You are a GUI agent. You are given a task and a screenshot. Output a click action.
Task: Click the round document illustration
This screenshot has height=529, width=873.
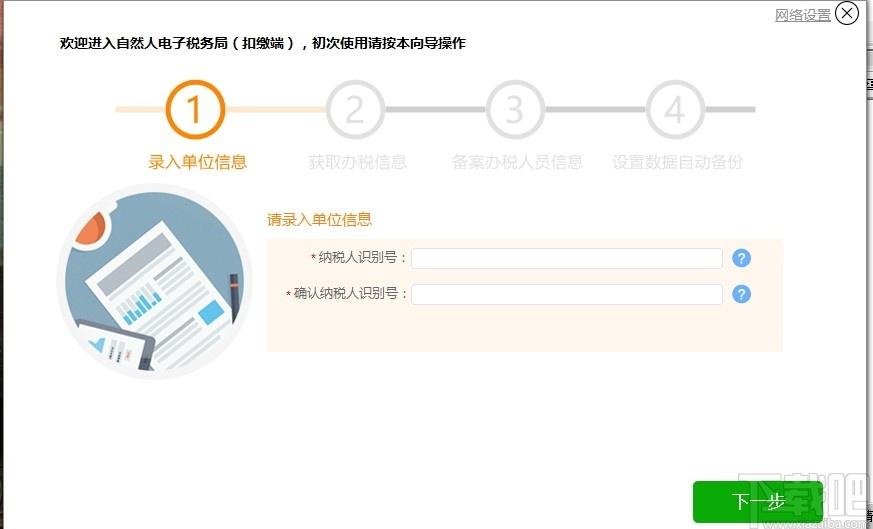154,284
